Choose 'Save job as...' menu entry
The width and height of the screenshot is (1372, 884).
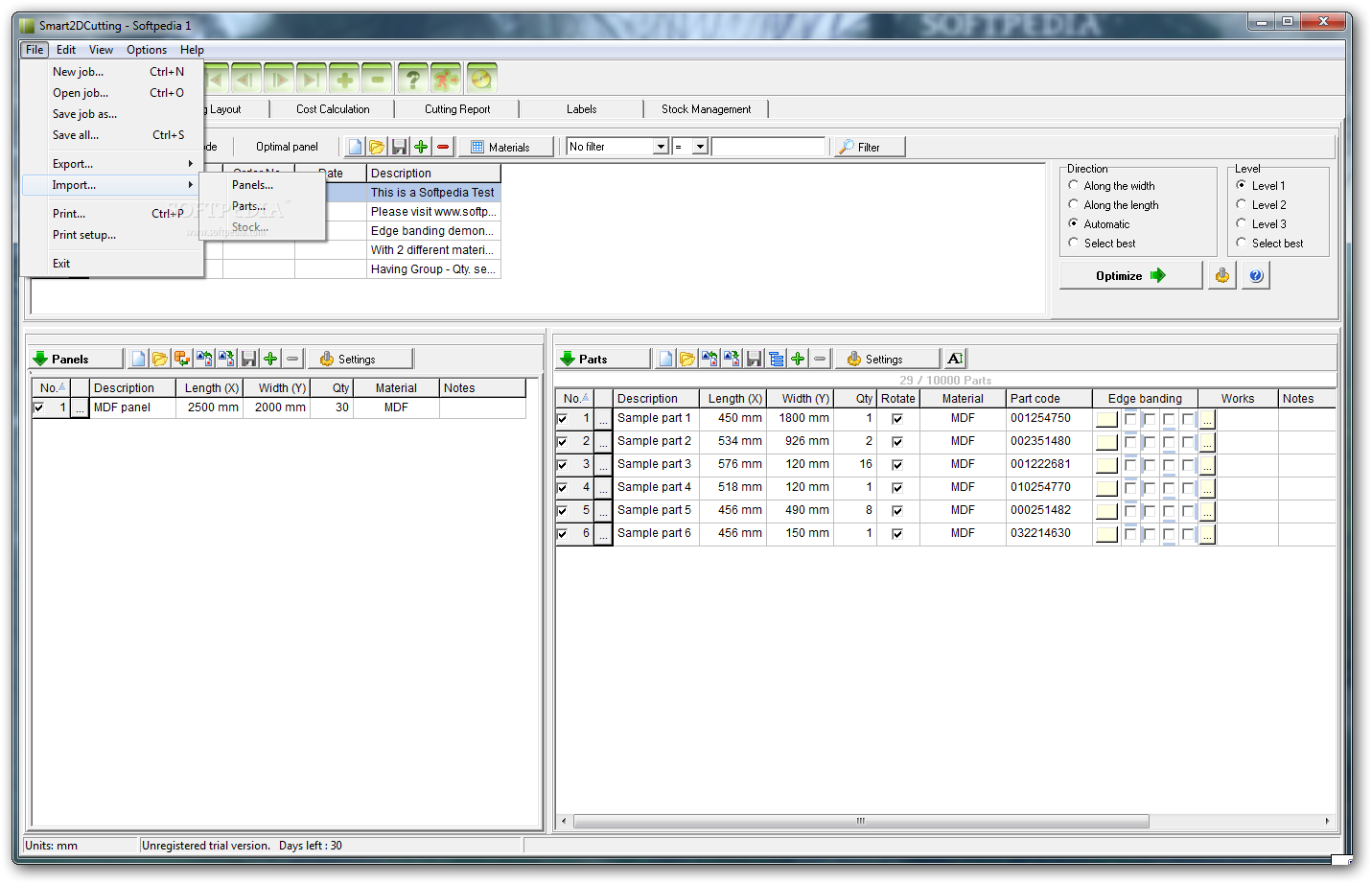[x=113, y=114]
